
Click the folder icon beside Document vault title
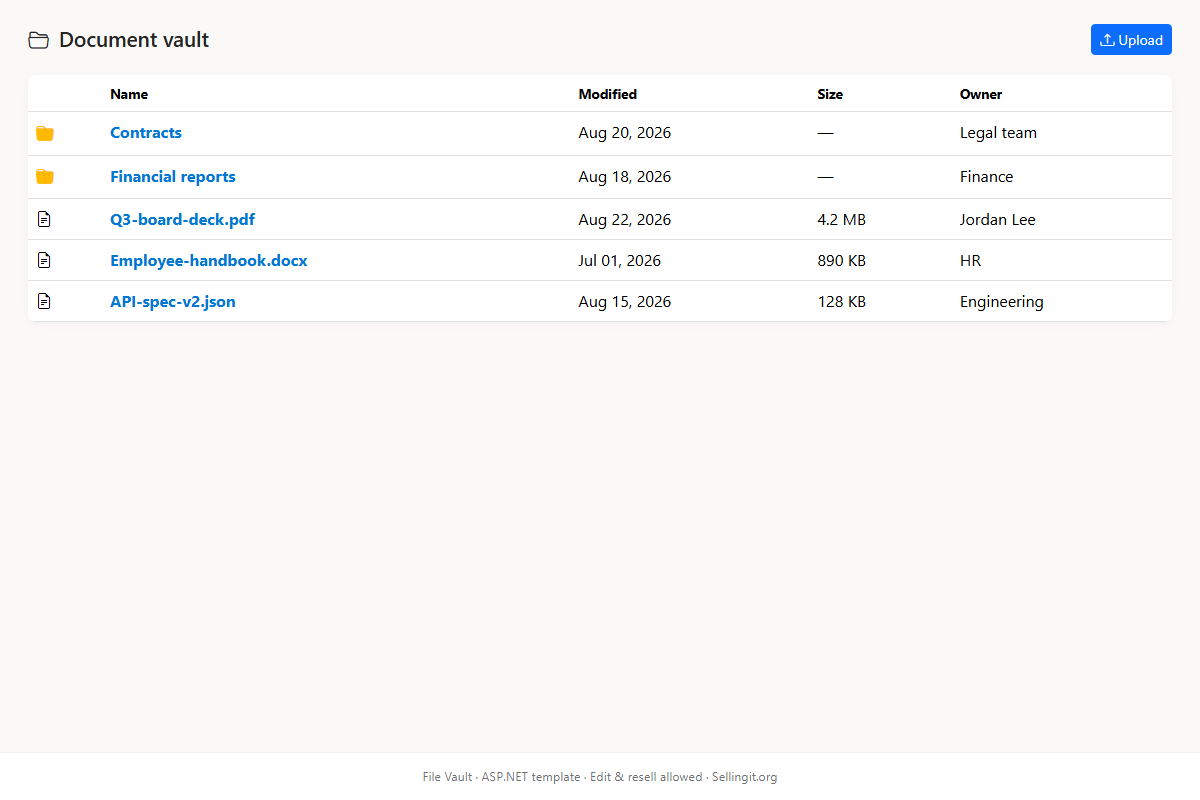point(38,40)
